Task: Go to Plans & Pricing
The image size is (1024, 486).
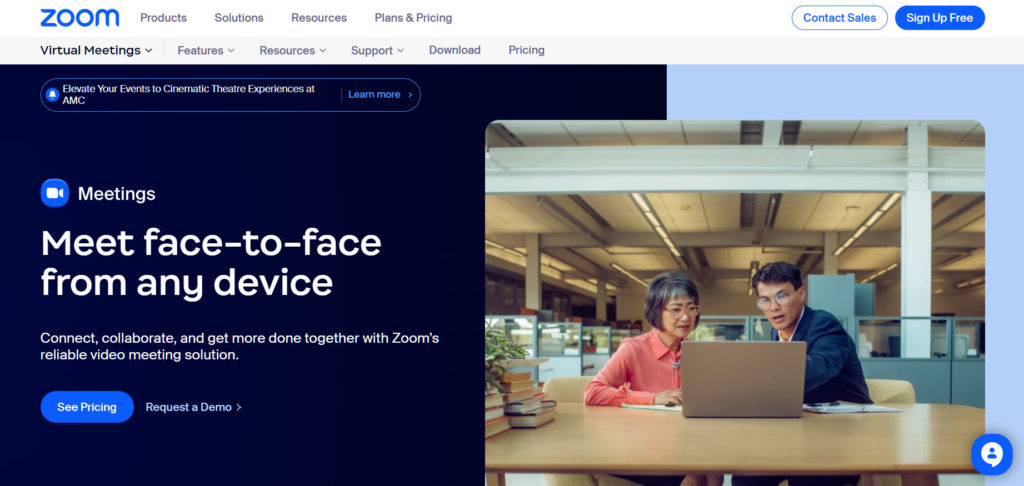Action: point(413,18)
